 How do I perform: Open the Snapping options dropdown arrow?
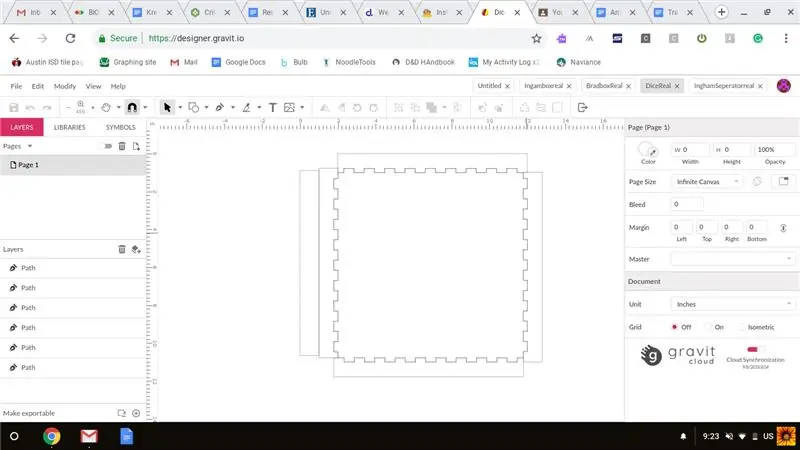point(145,108)
